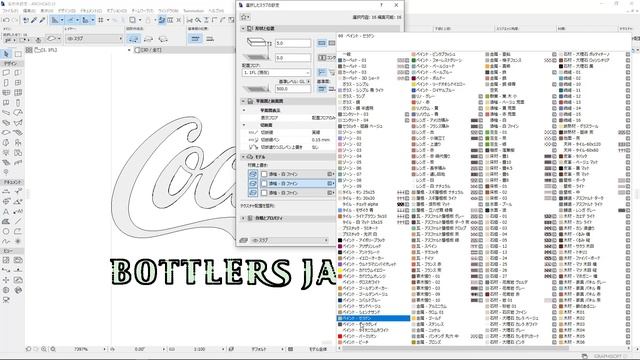
Task: Open the layer dropdown in info box
Action: coord(94,39)
